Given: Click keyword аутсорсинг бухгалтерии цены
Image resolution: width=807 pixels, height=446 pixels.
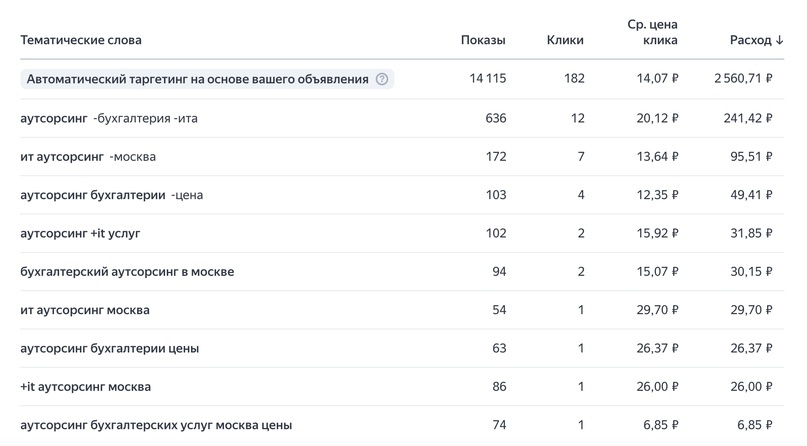Looking at the screenshot, I should click(109, 348).
